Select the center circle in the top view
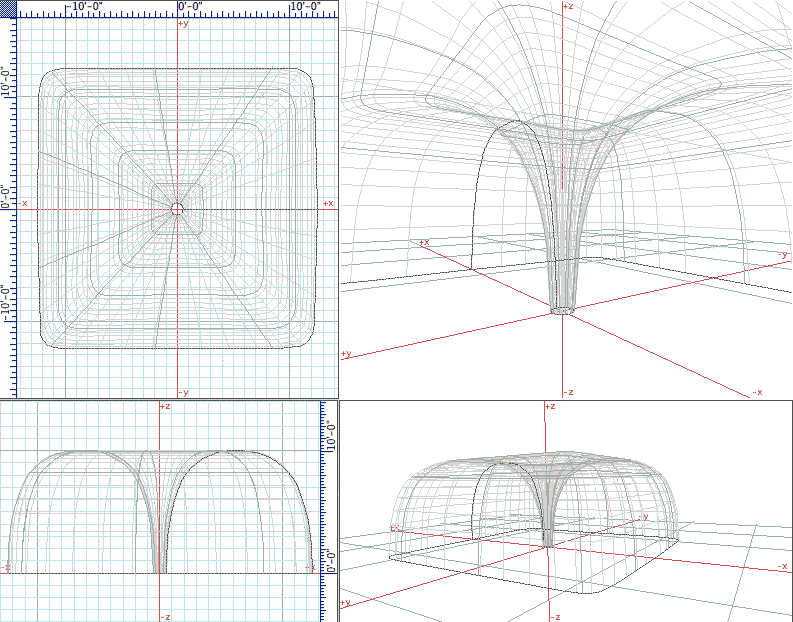This screenshot has height=622, width=793. tap(177, 208)
